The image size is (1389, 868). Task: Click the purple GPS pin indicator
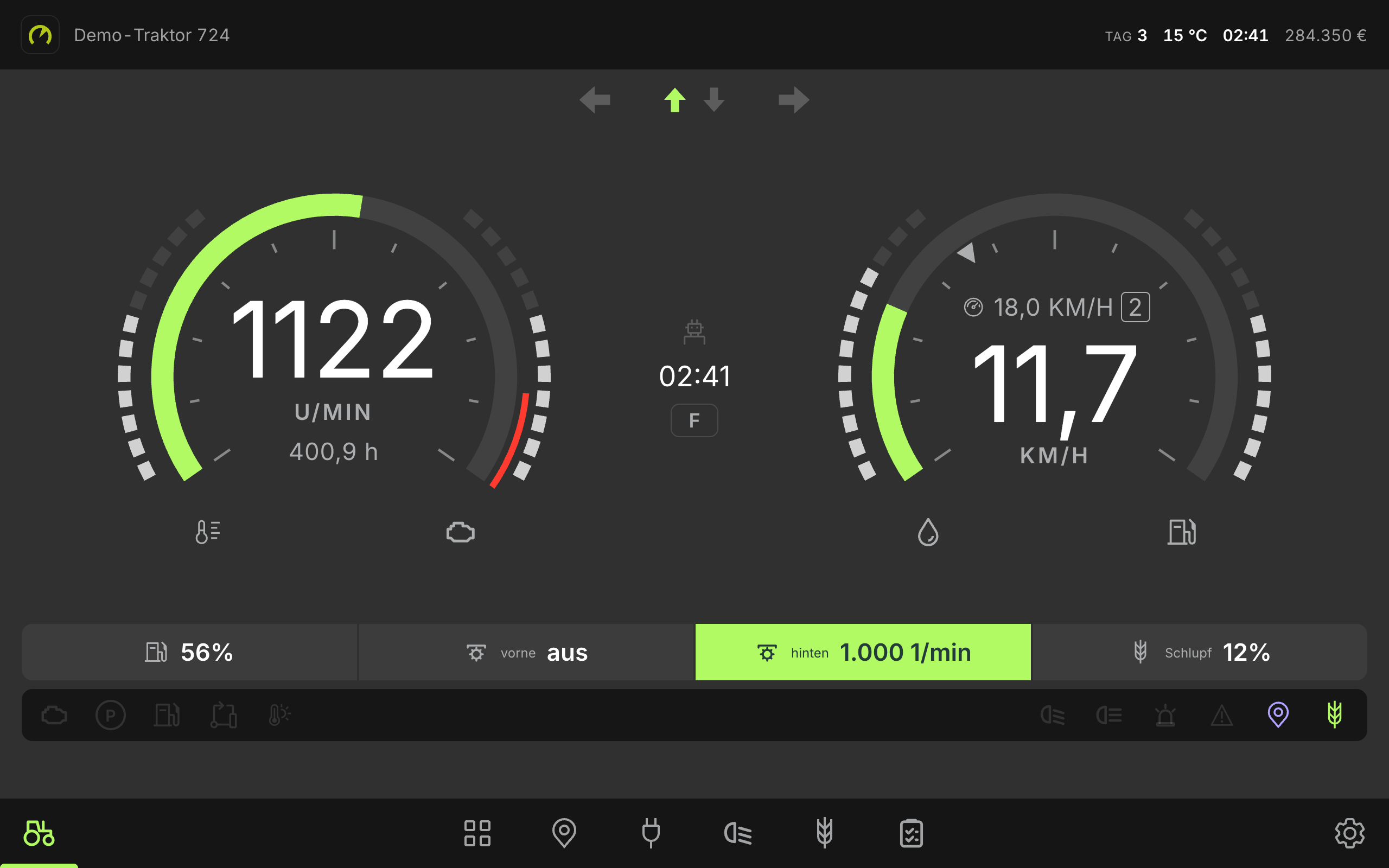click(1278, 714)
